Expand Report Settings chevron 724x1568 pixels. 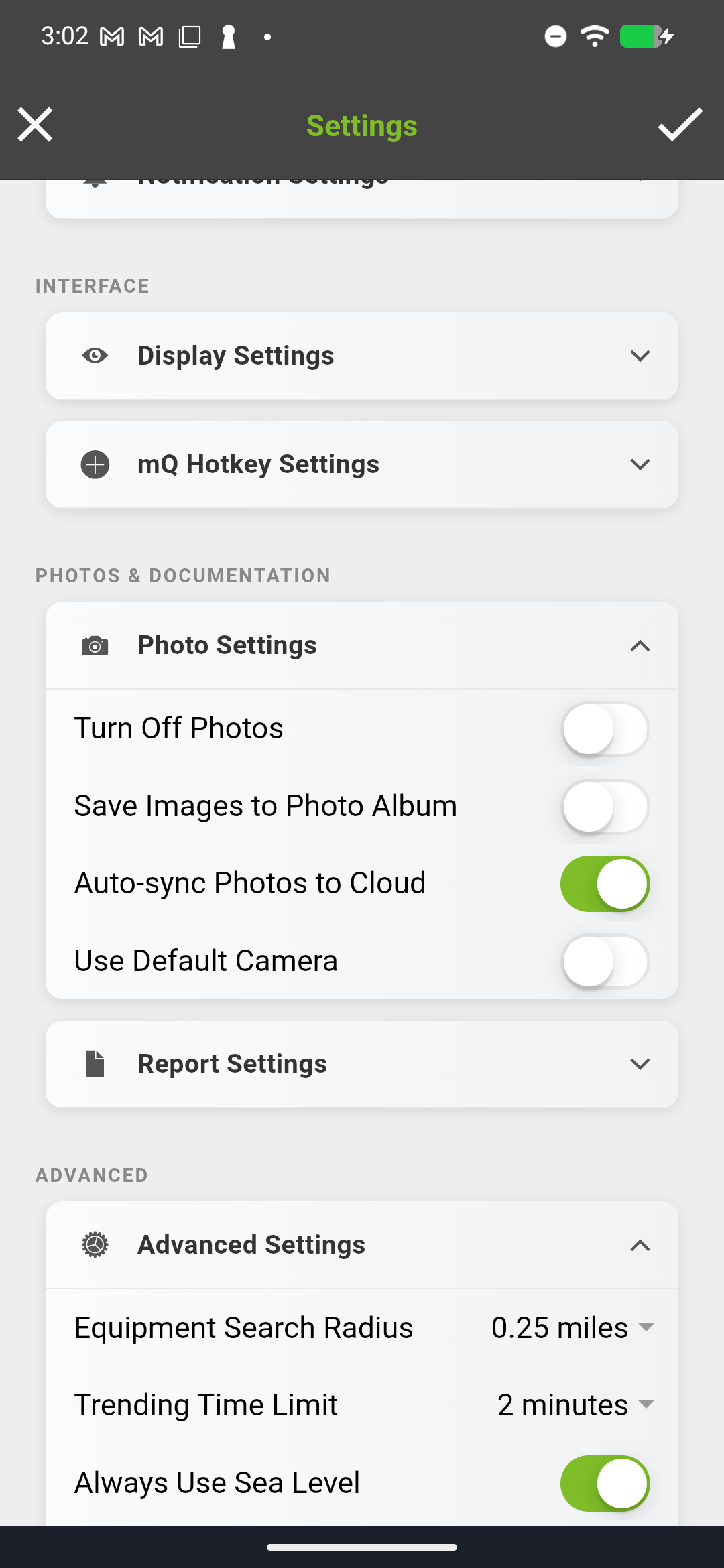click(640, 1064)
